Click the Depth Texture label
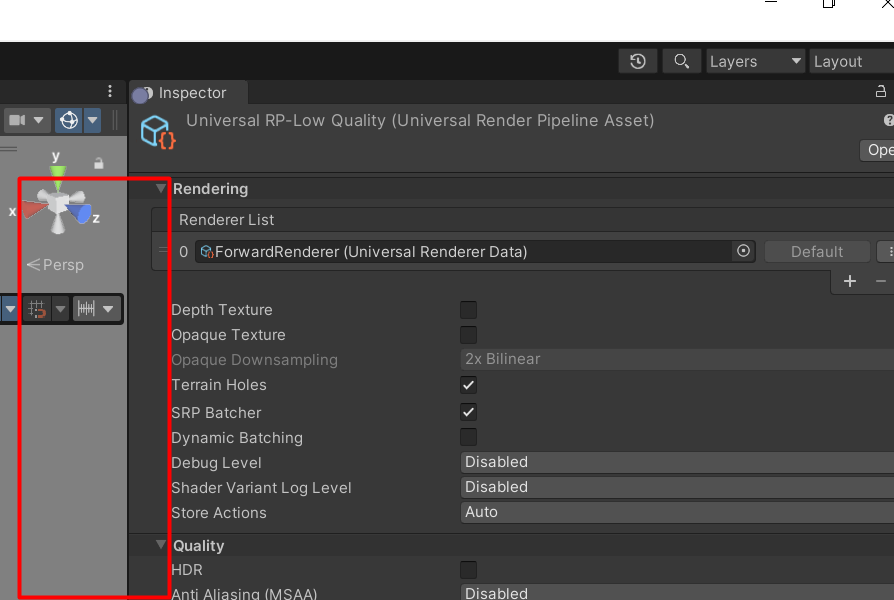The width and height of the screenshot is (894, 600). (x=222, y=310)
